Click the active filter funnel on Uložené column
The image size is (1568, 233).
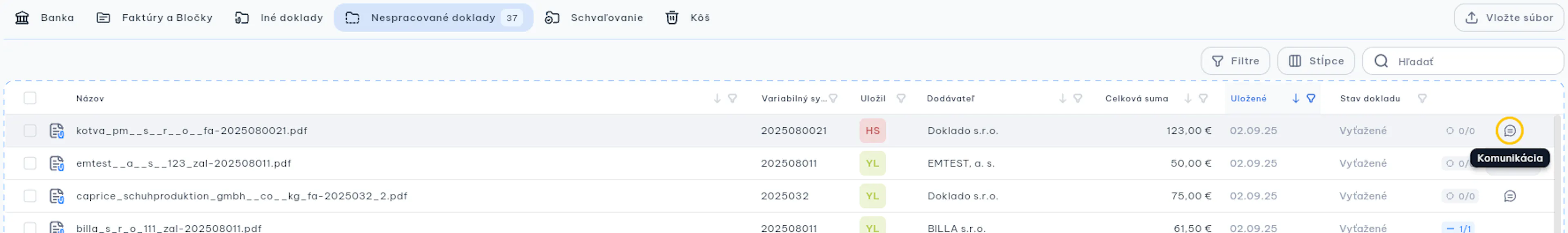click(x=1310, y=98)
